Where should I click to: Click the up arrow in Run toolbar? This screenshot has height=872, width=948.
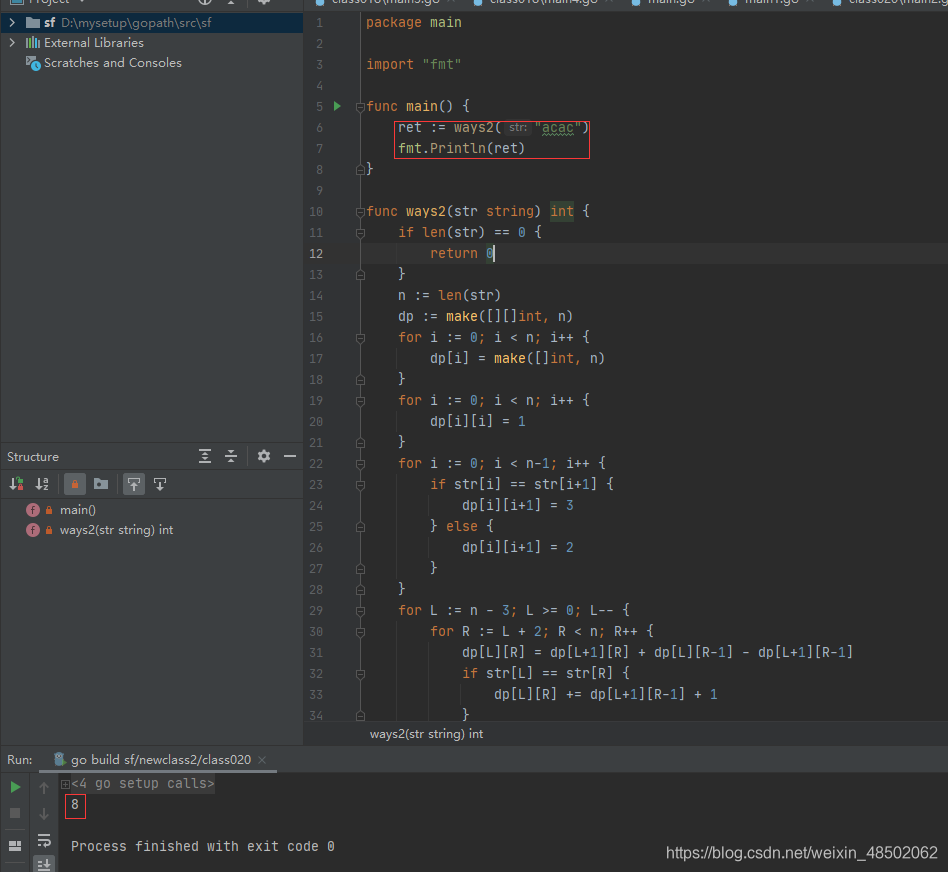pos(44,787)
